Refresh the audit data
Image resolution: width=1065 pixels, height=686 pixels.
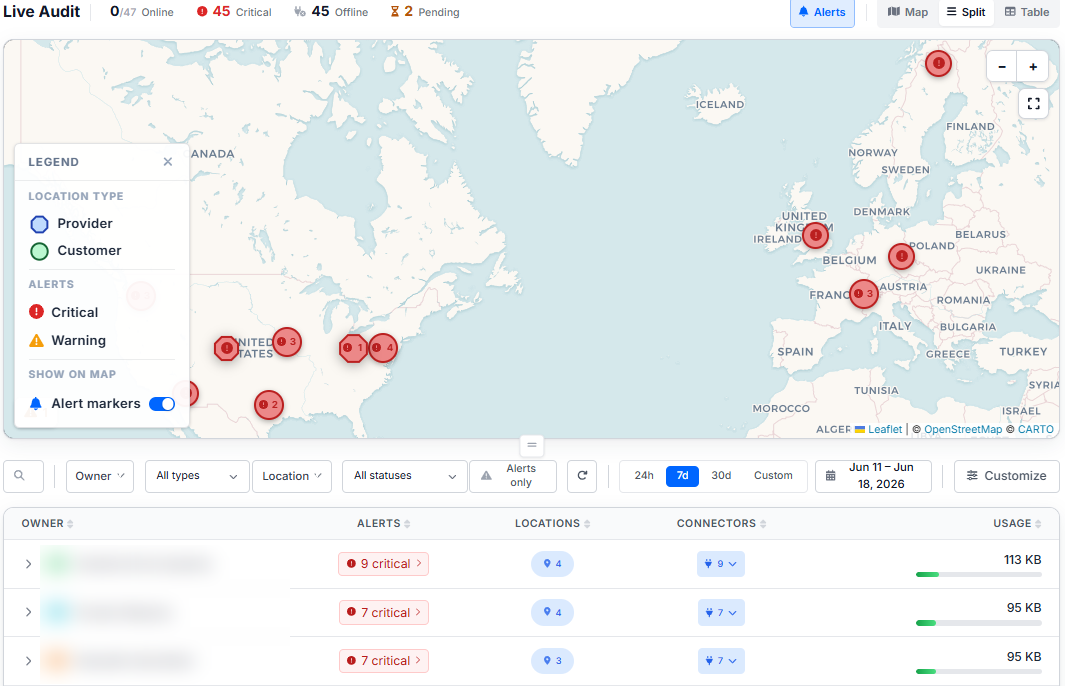(582, 476)
